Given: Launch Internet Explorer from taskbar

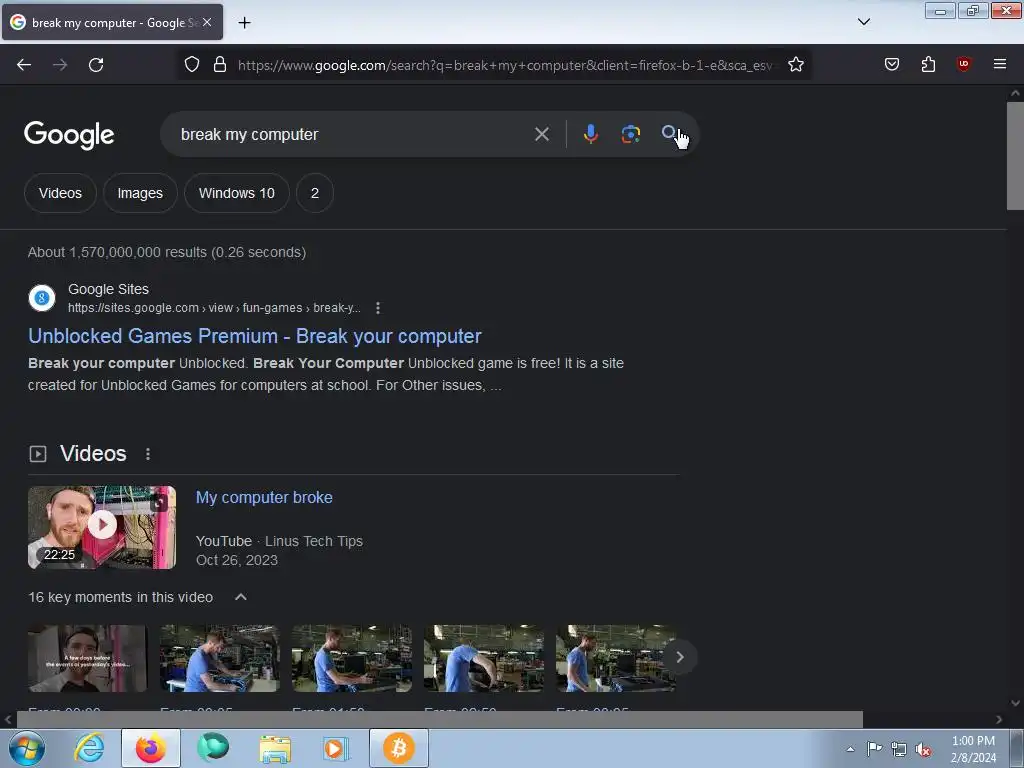Looking at the screenshot, I should pyautogui.click(x=89, y=748).
